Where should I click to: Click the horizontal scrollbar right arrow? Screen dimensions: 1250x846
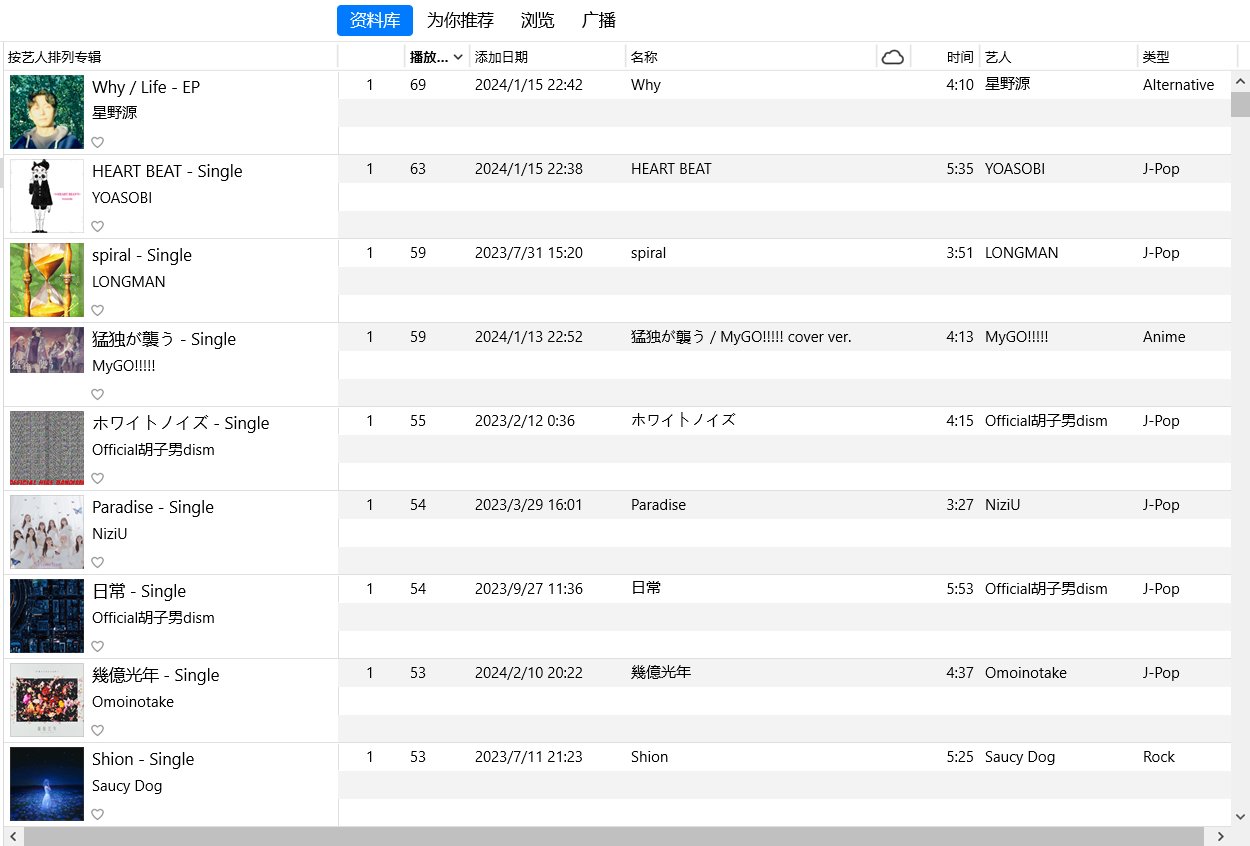[1220, 836]
